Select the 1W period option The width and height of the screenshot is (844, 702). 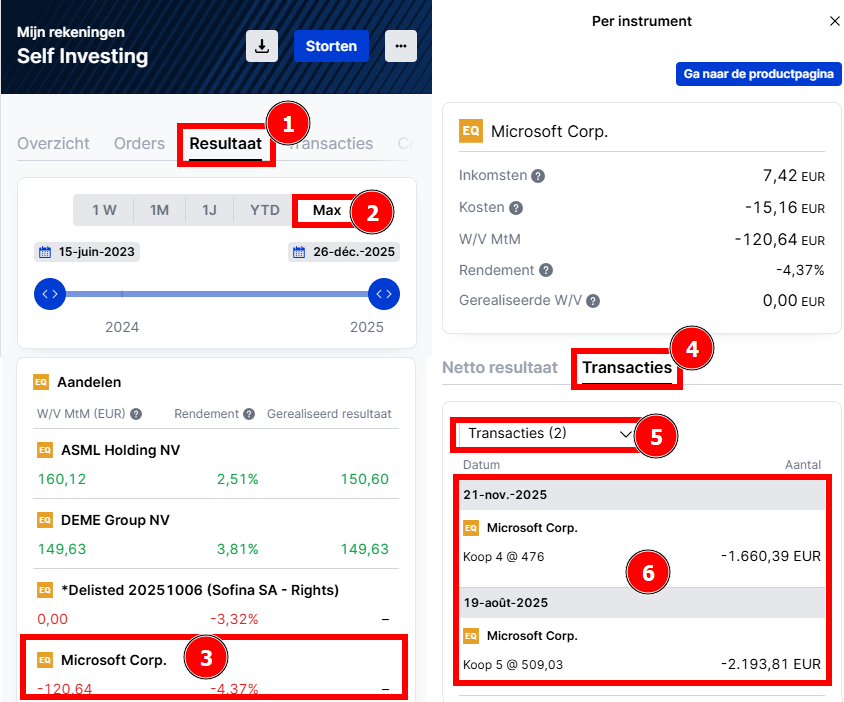(104, 210)
